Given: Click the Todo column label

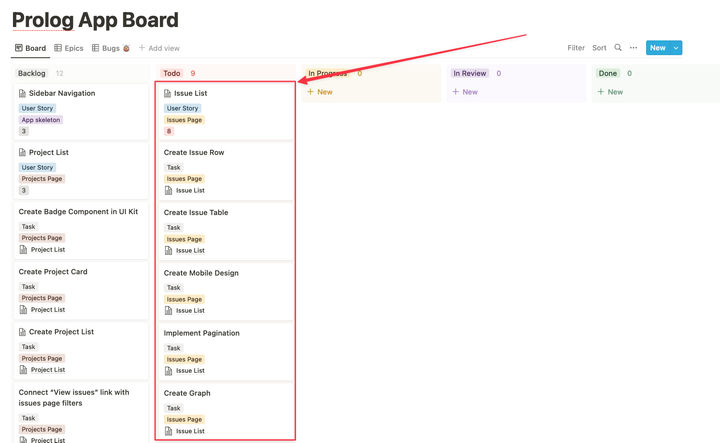Looking at the screenshot, I should [x=172, y=73].
